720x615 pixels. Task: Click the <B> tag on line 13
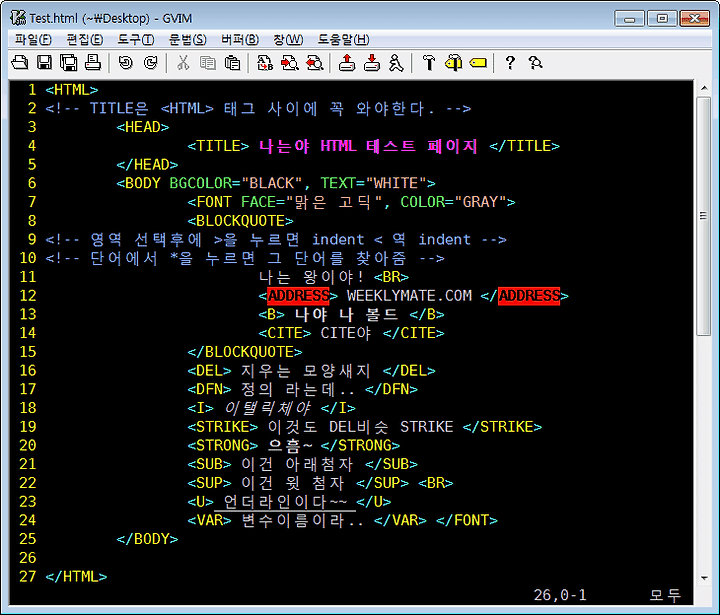272,315
